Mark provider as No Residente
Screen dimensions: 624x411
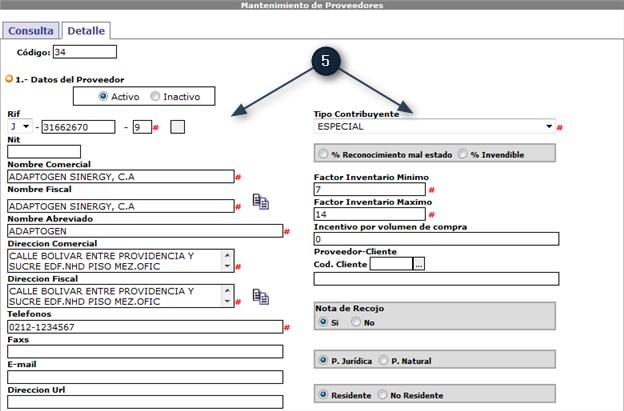(x=382, y=394)
